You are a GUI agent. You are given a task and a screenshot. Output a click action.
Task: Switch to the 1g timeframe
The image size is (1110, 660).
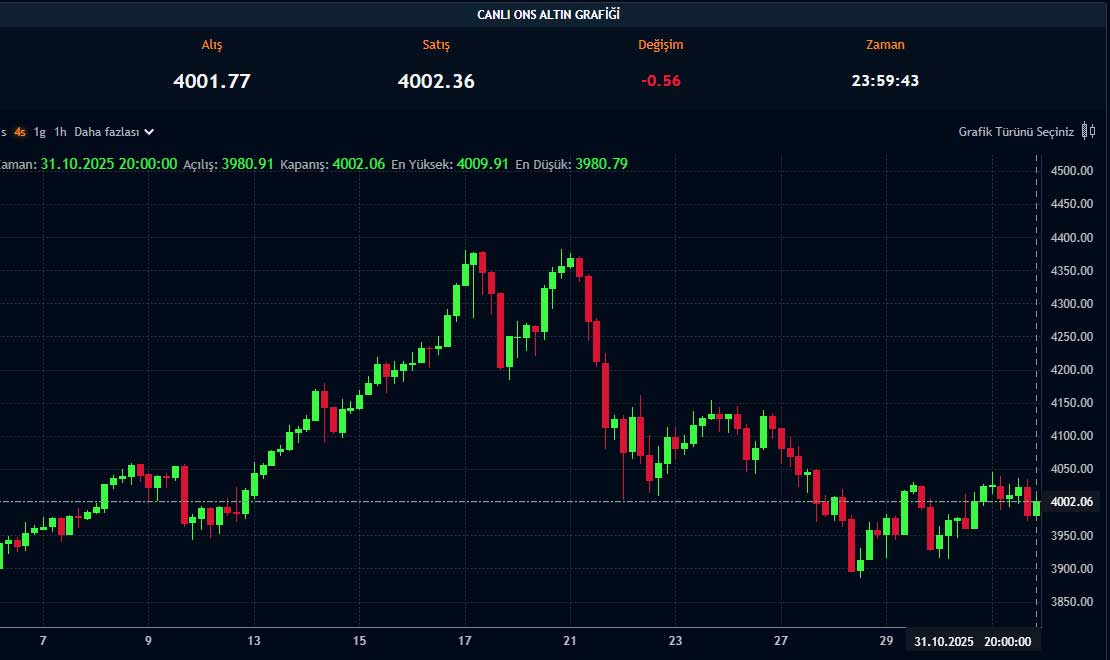point(40,132)
